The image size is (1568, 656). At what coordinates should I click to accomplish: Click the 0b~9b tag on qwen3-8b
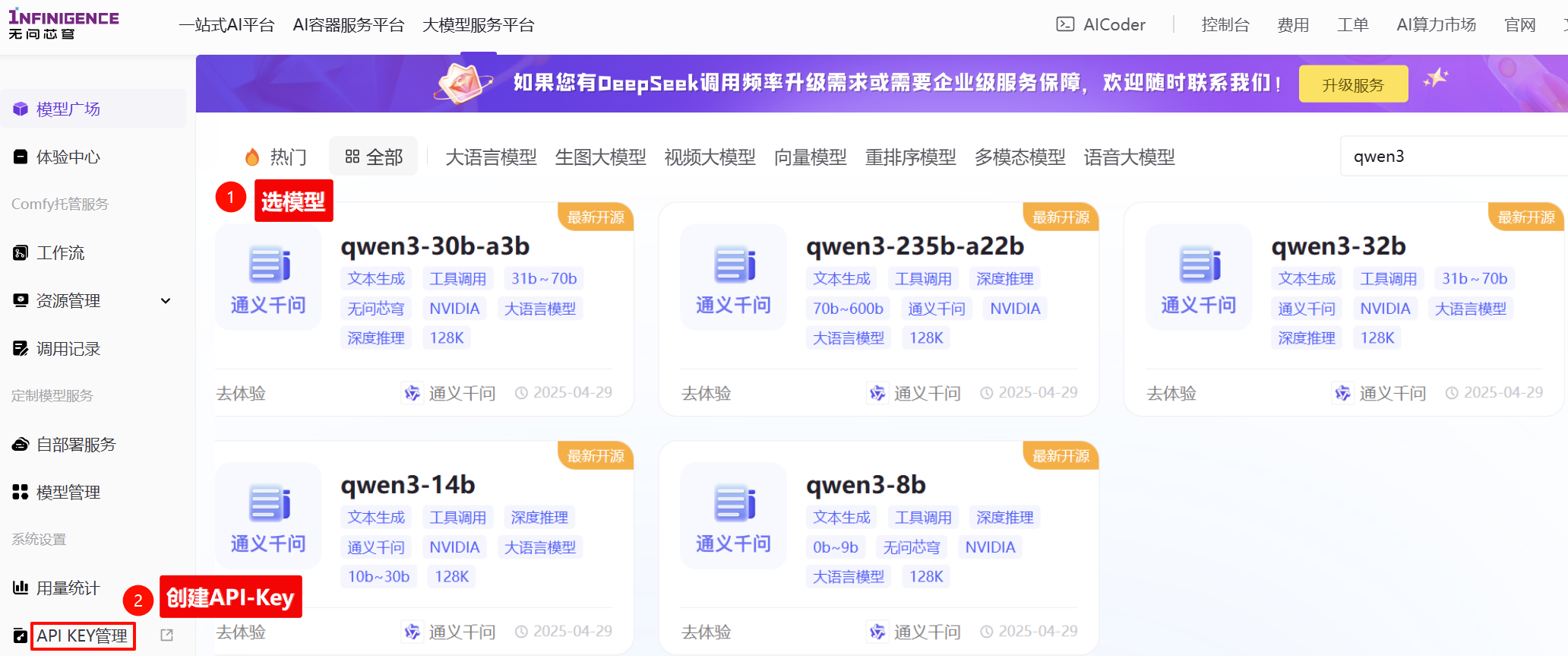[x=835, y=547]
